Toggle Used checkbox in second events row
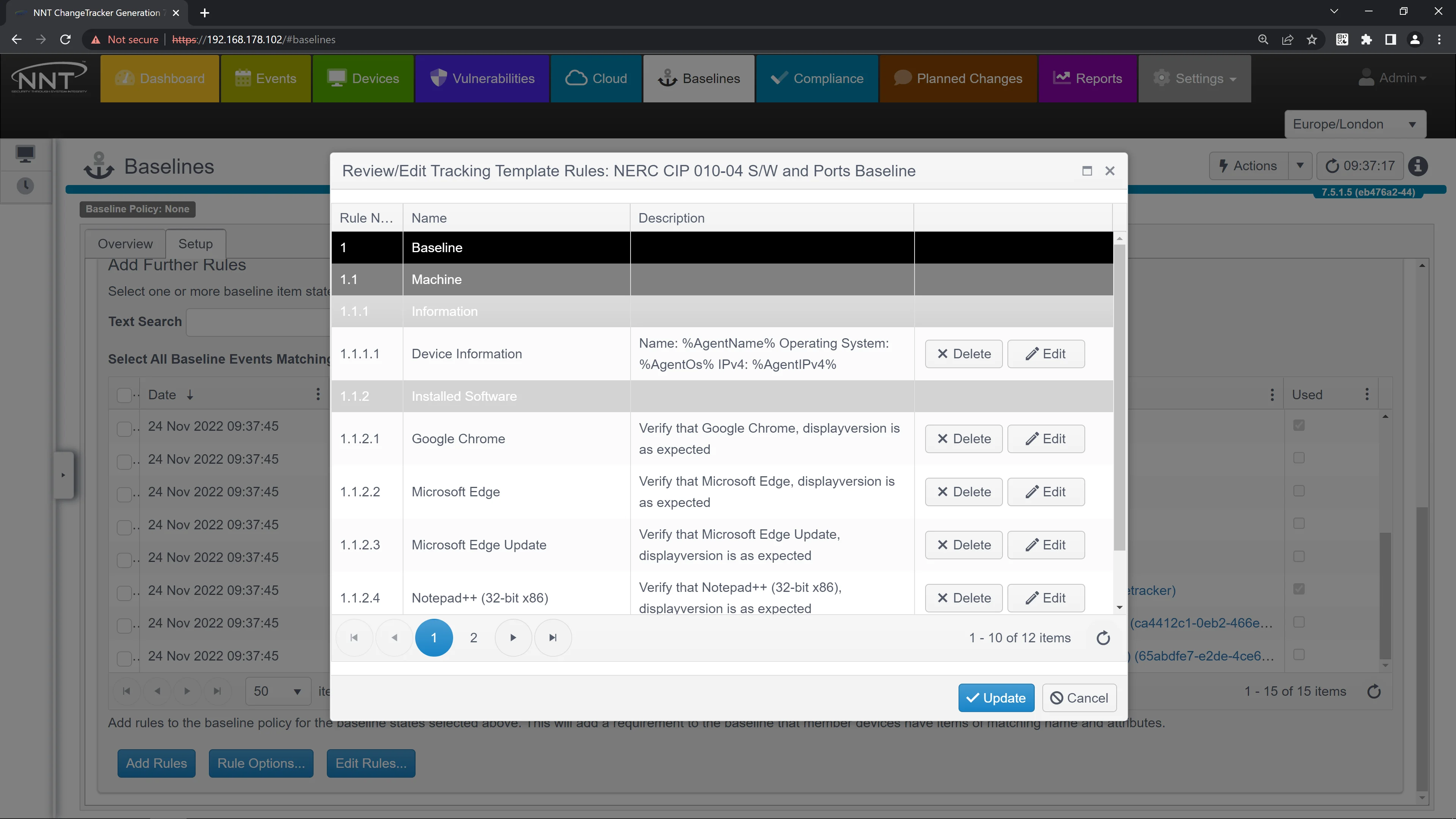Image resolution: width=1456 pixels, height=819 pixels. (x=1299, y=458)
